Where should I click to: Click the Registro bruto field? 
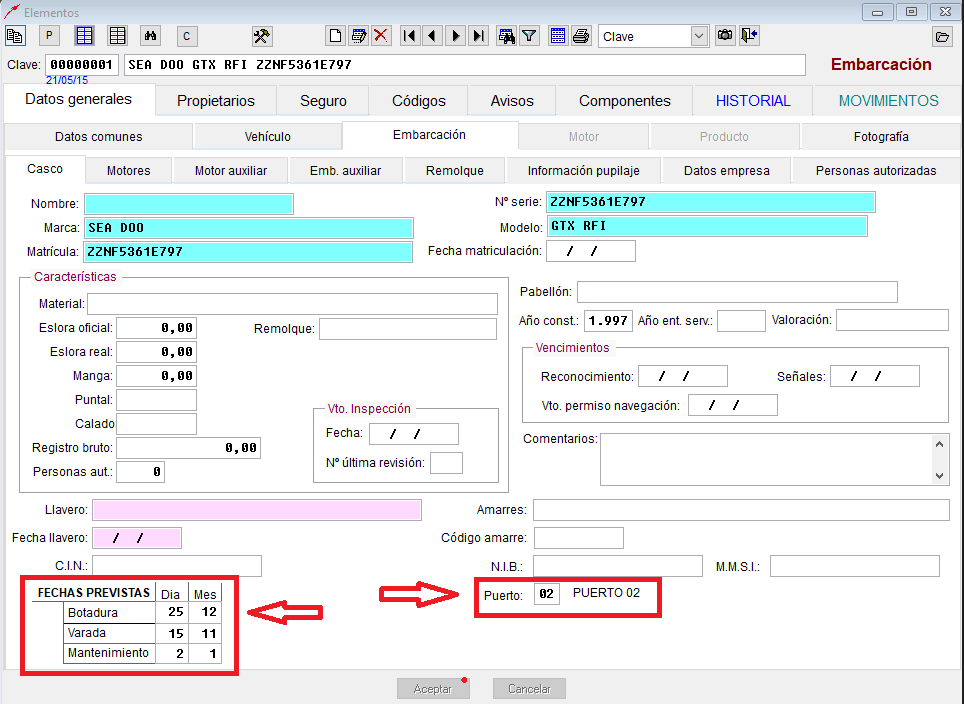pyautogui.click(x=189, y=448)
